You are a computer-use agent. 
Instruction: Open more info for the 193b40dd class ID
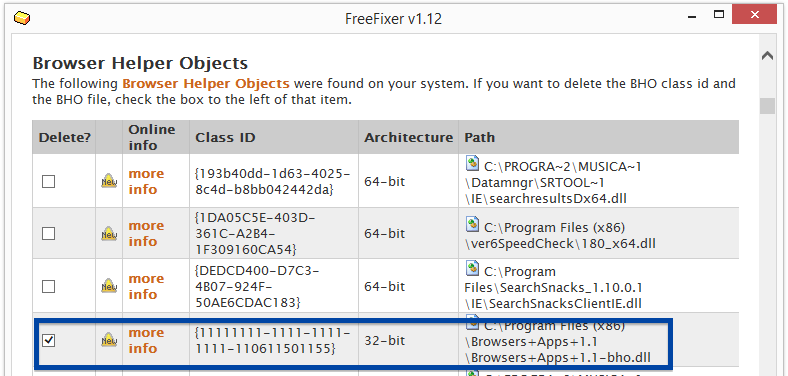[x=146, y=181]
